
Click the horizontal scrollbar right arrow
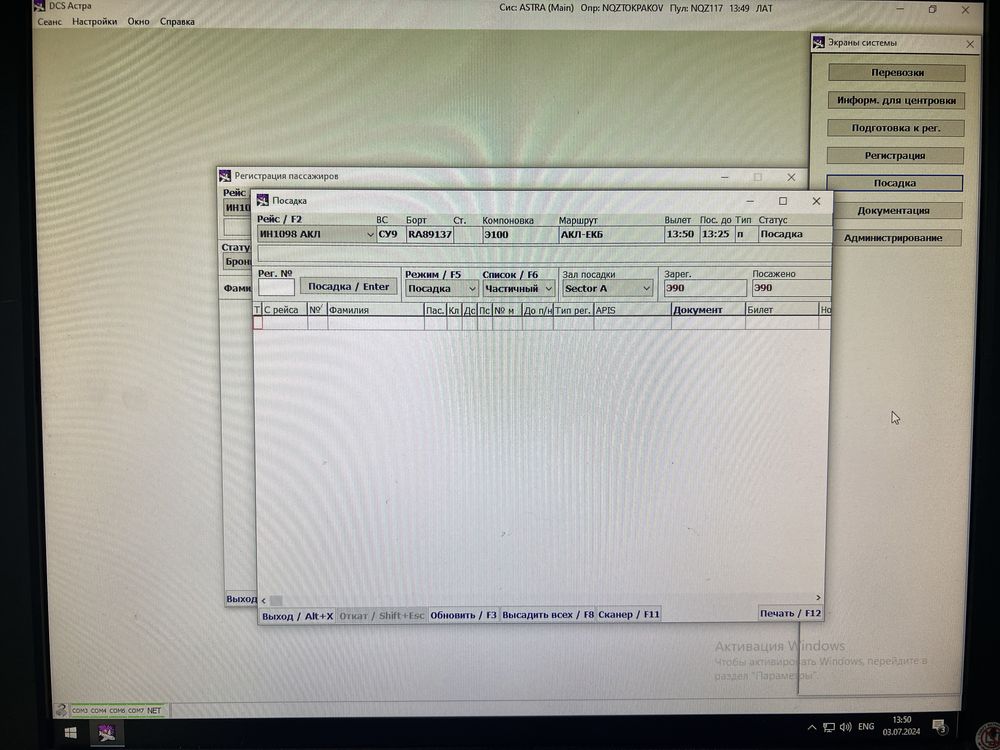pyautogui.click(x=818, y=598)
